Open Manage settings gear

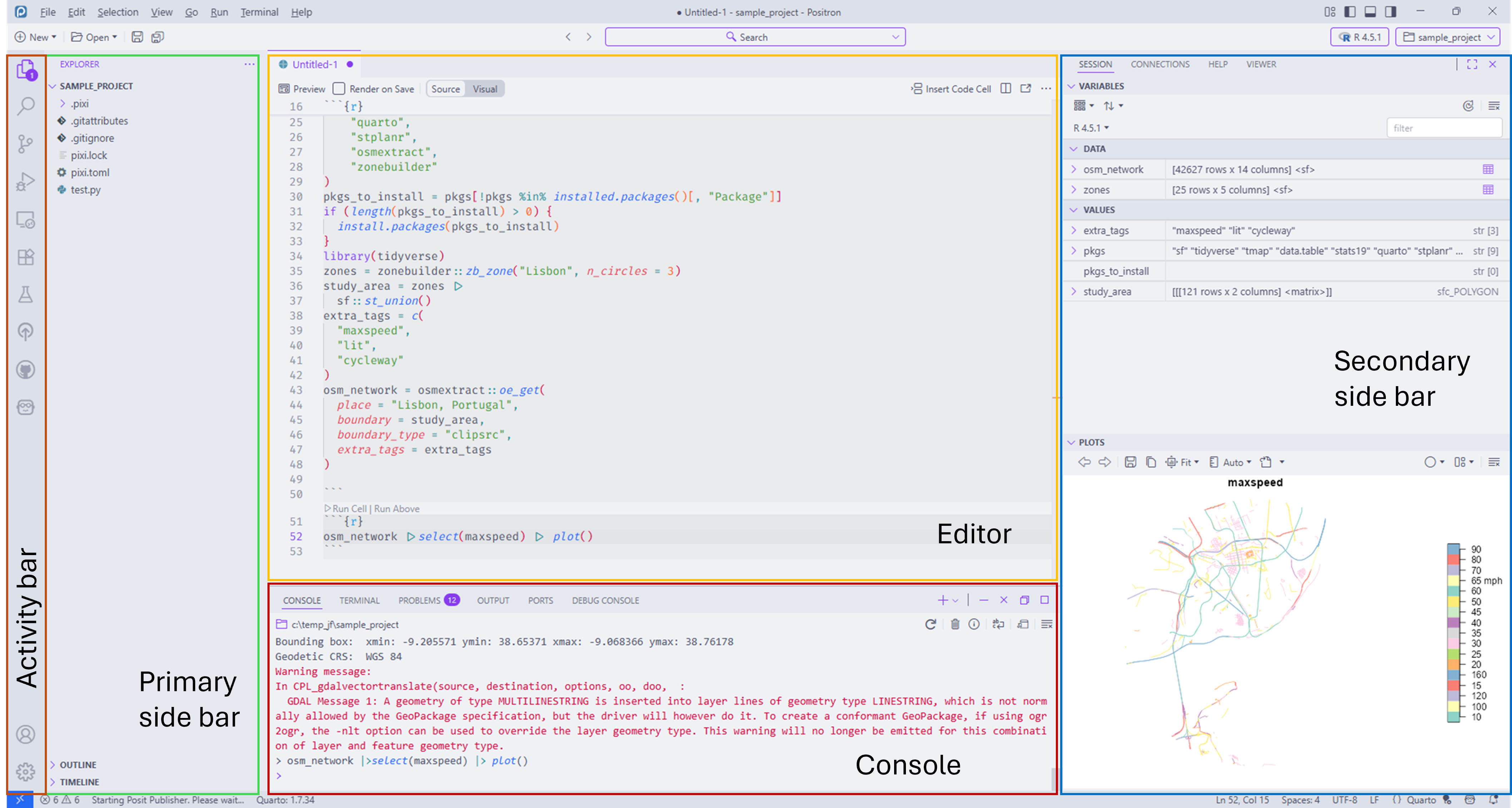[26, 772]
